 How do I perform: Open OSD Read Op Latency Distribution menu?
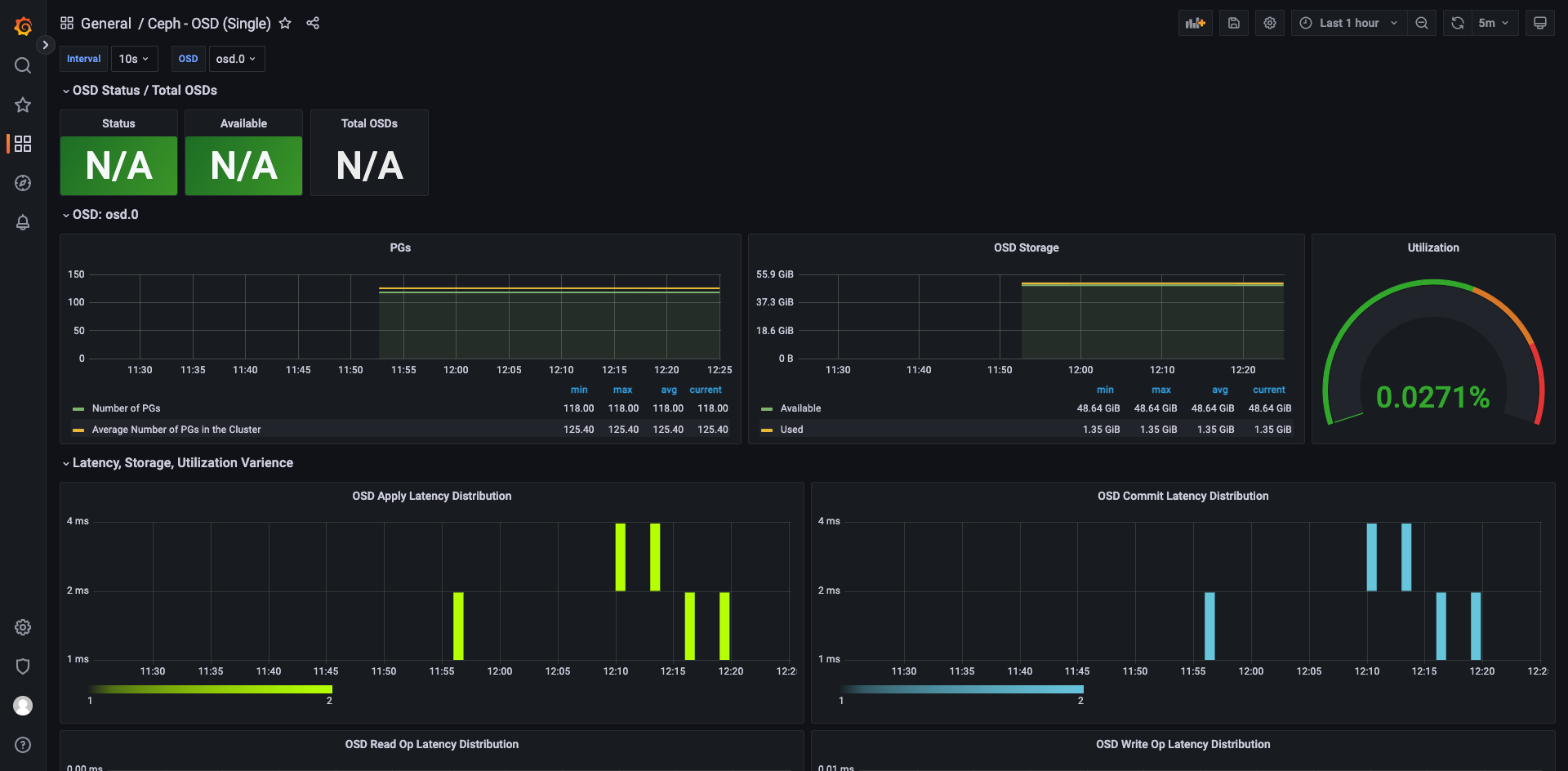432,744
